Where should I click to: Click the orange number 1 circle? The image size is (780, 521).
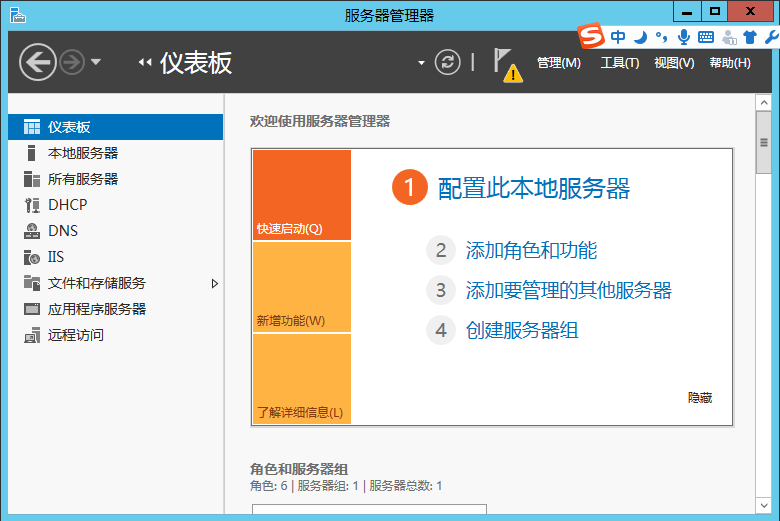pos(410,188)
